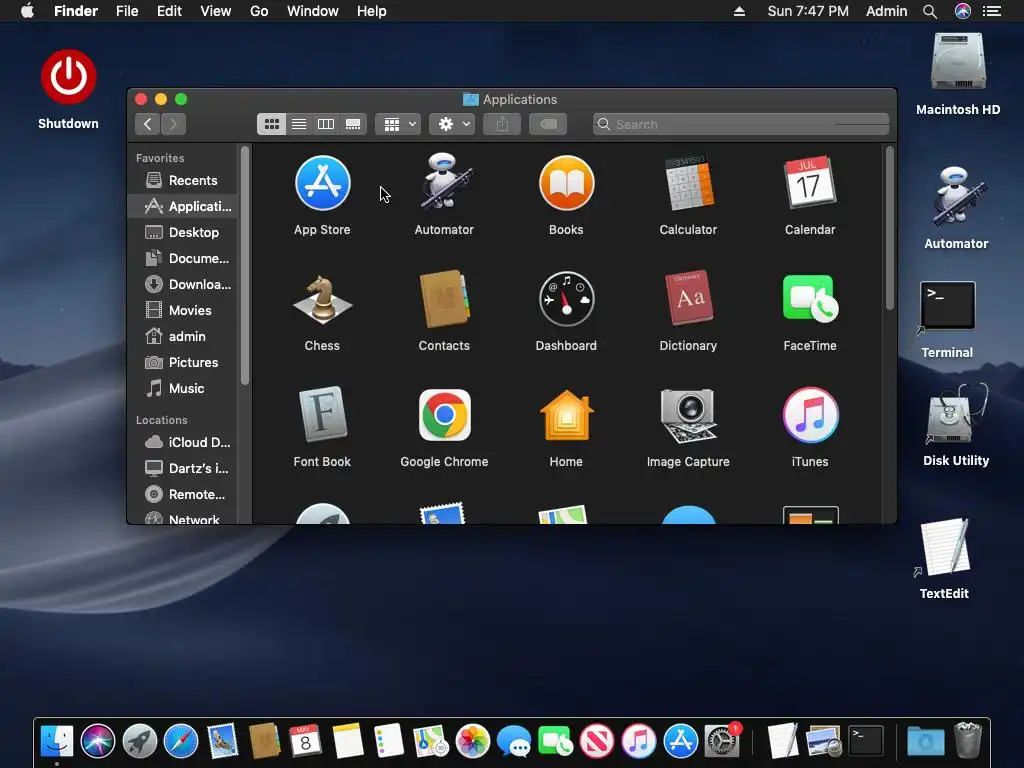Screen dimensions: 1024x768
Task: Open Messages from the Dock
Action: pos(513,741)
